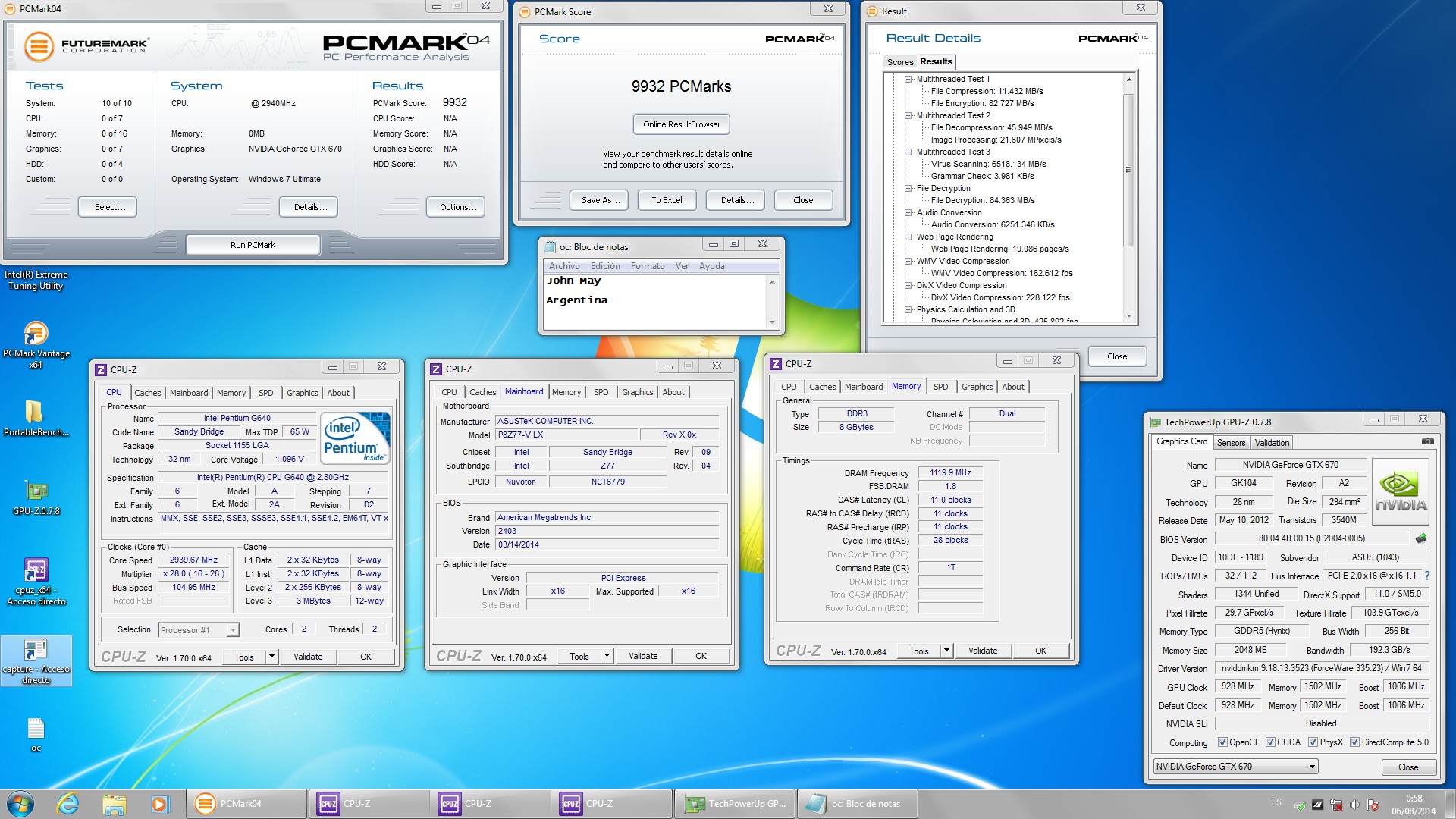Select the cpuz_x64 shortcut desktop icon
Image resolution: width=1456 pixels, height=819 pixels.
tap(36, 582)
